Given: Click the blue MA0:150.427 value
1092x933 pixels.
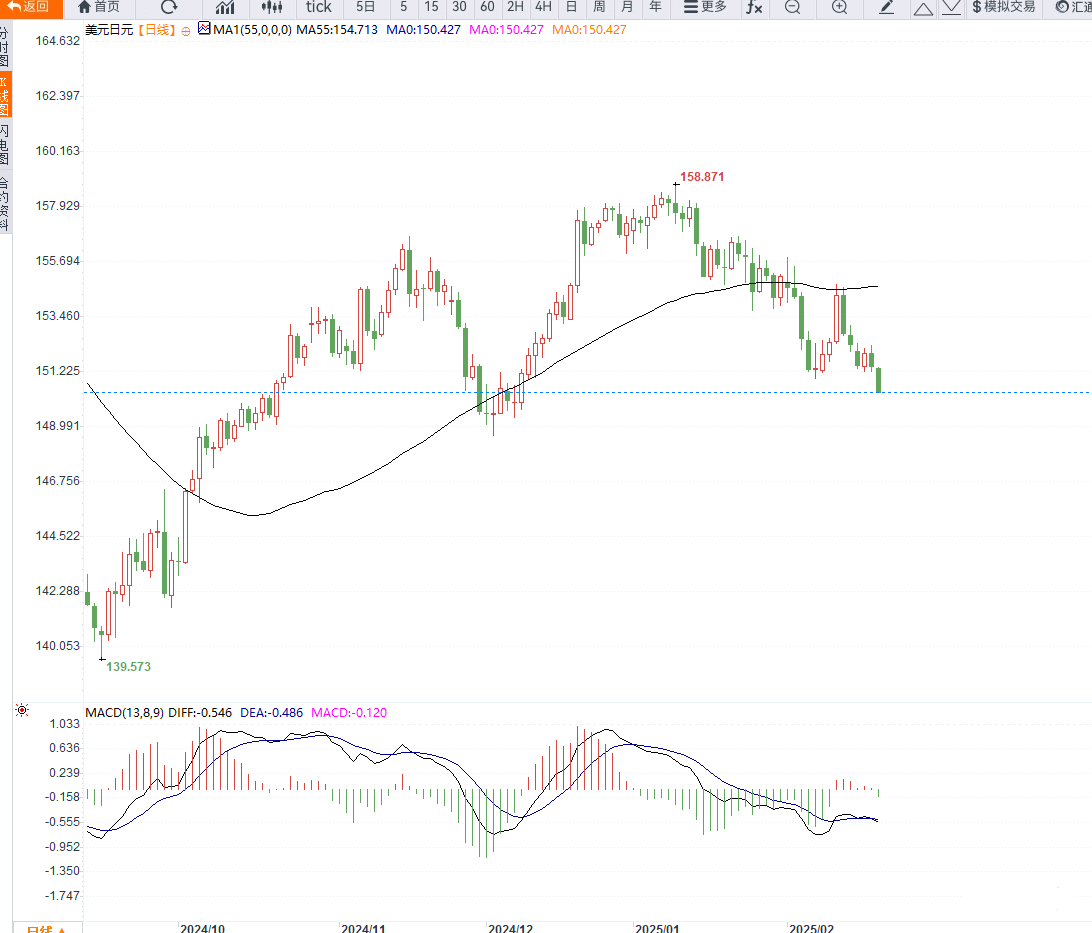Looking at the screenshot, I should pos(423,30).
